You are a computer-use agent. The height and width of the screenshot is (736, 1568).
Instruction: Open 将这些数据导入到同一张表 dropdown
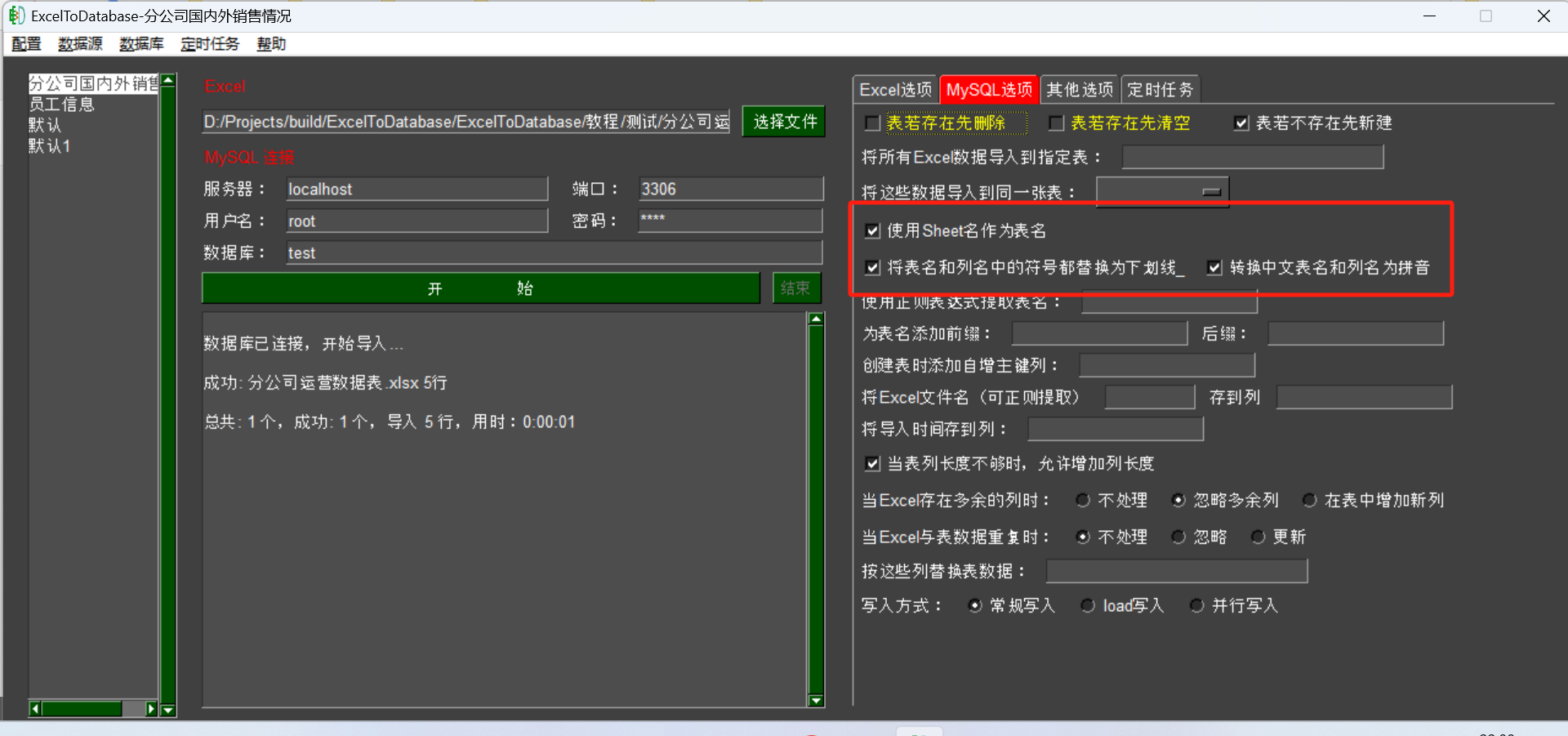[1162, 192]
